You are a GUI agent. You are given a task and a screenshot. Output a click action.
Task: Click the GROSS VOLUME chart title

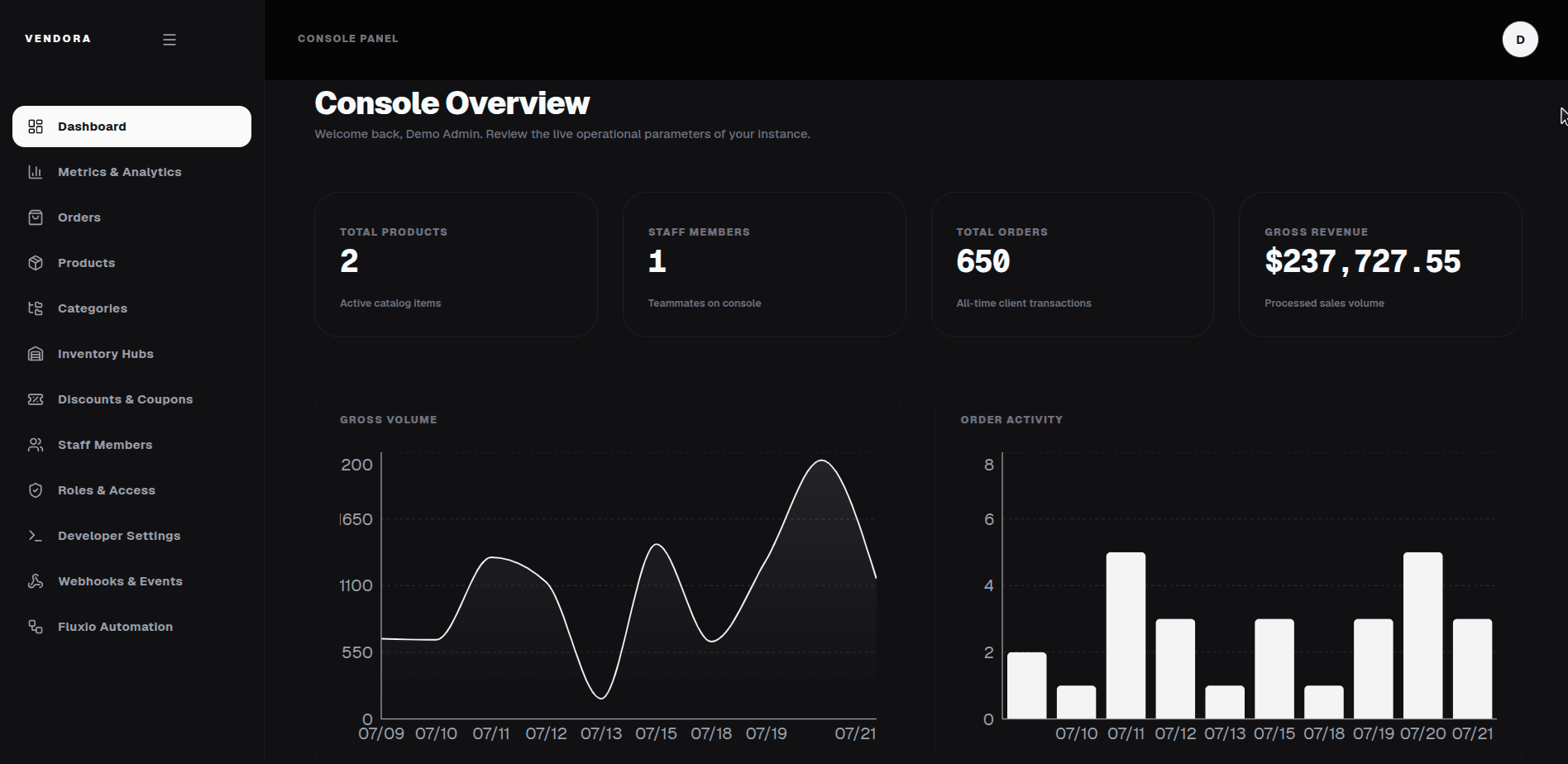click(x=389, y=420)
